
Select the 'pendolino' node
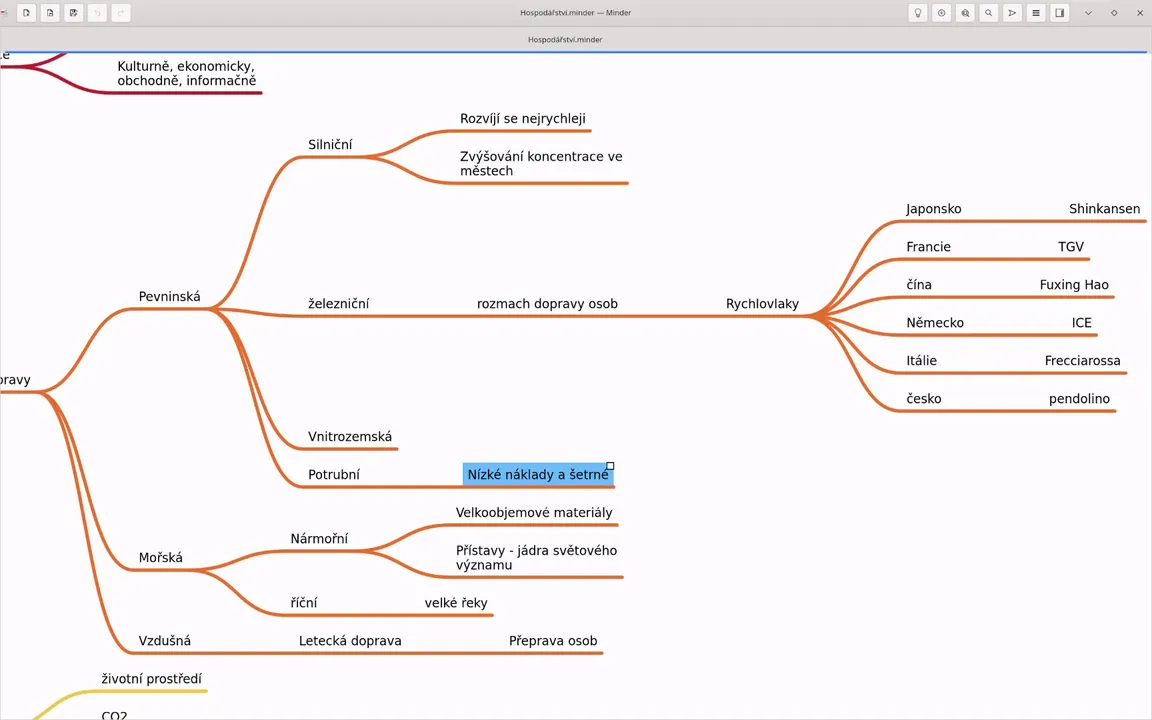tap(1079, 399)
